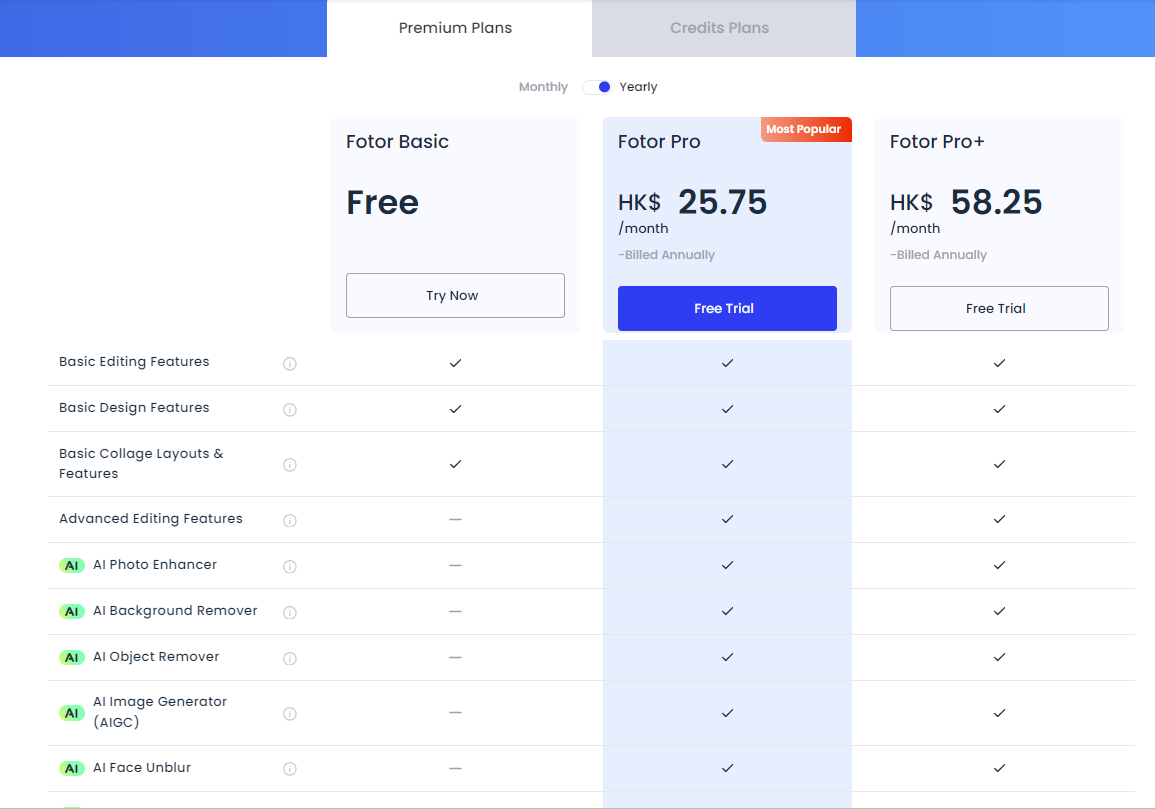
Task: Select the Yearly billing label
Action: tap(638, 87)
